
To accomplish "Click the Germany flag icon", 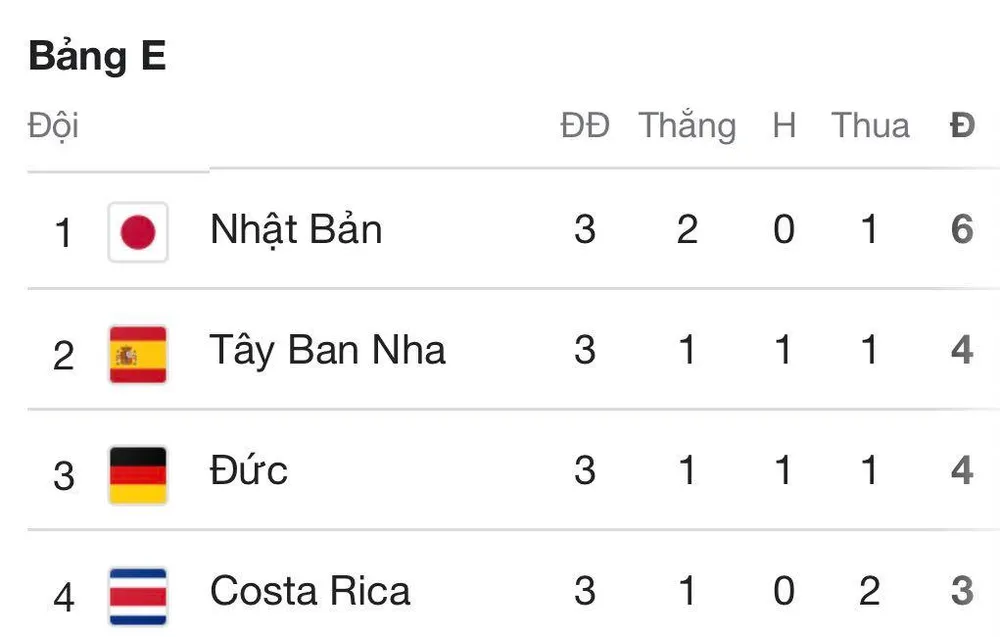I will tap(138, 473).
